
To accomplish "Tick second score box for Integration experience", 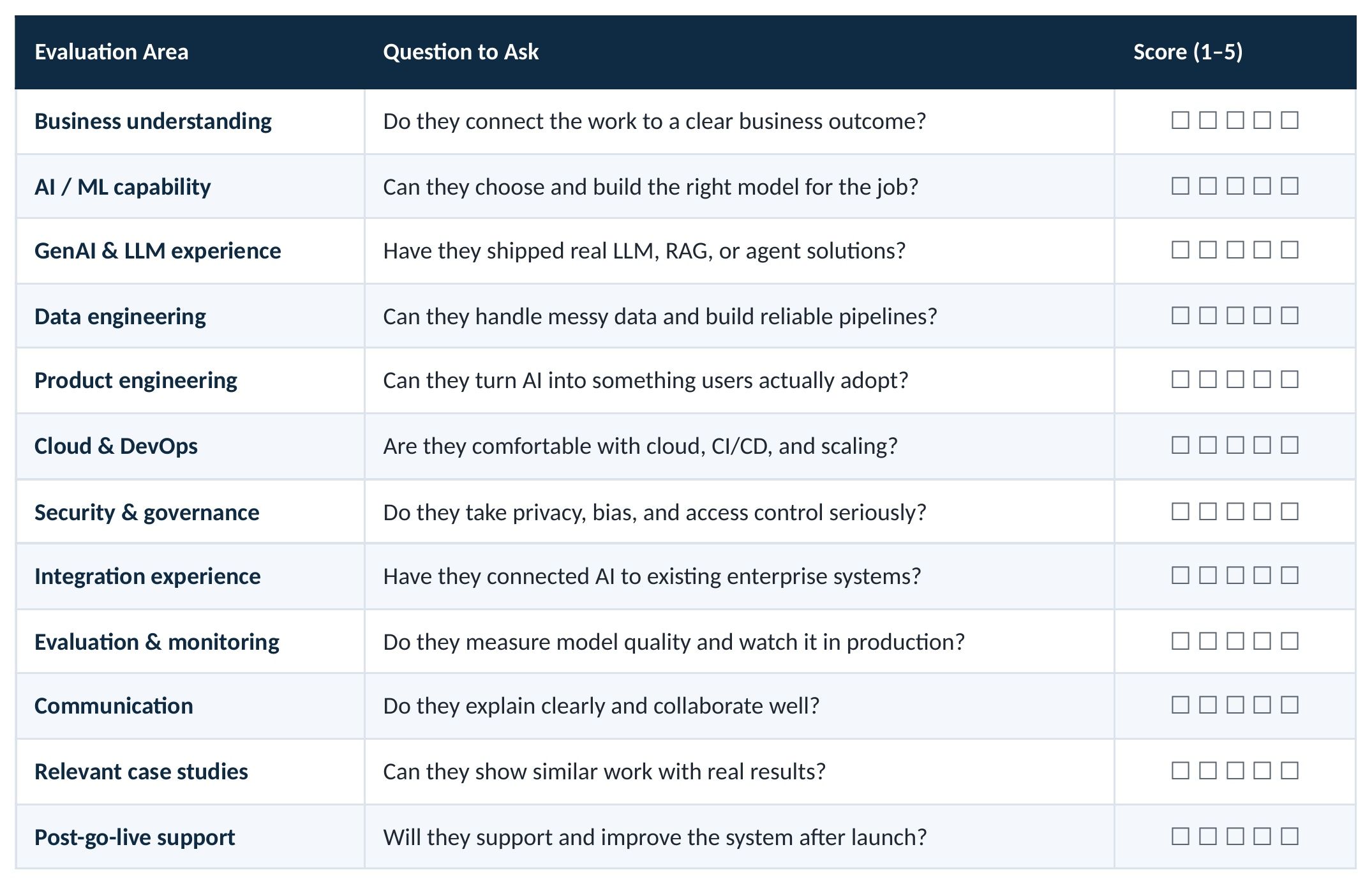I will tap(1208, 575).
